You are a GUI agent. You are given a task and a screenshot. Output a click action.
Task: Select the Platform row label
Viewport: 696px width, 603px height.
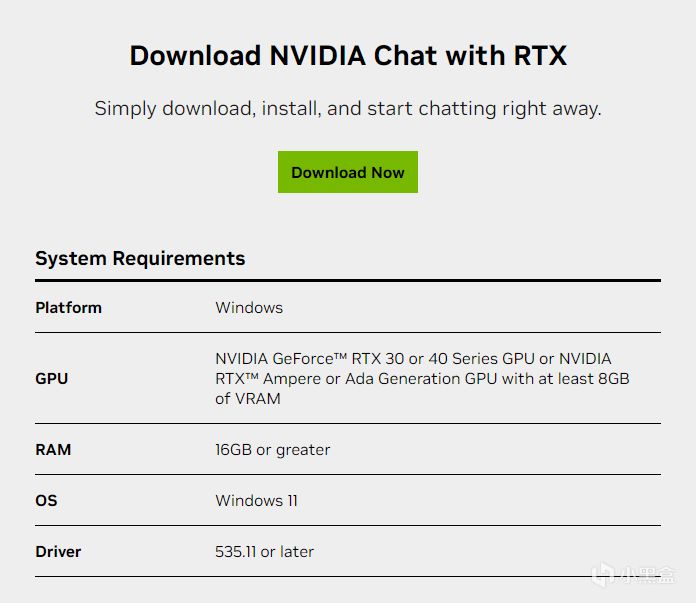[x=68, y=307]
